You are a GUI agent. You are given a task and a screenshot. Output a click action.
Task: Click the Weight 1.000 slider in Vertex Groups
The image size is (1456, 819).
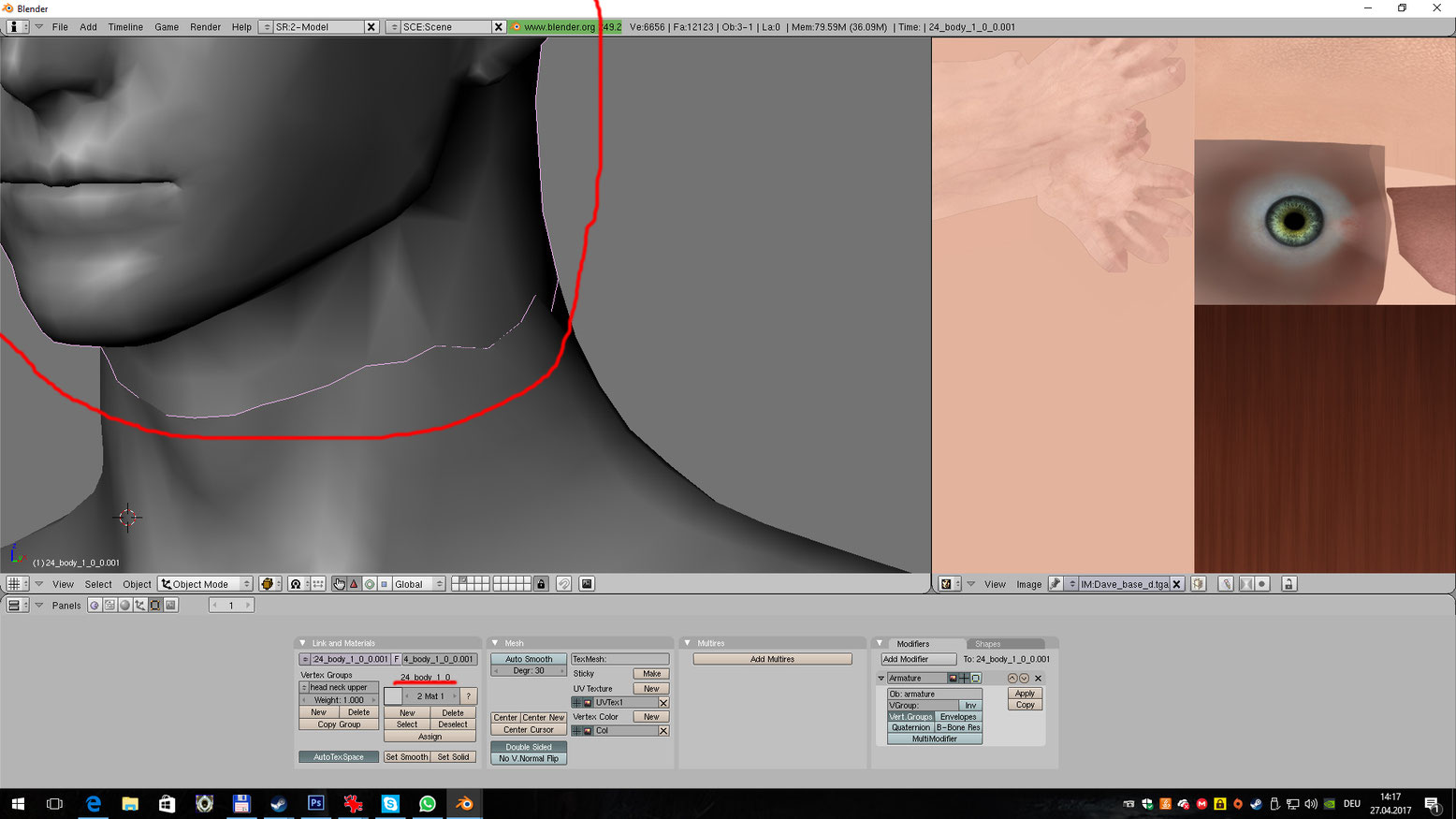338,699
